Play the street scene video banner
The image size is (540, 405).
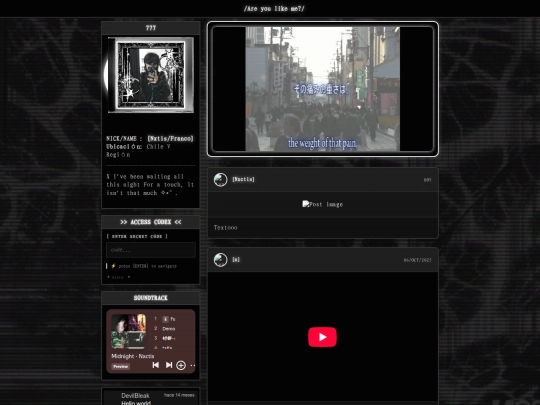(323, 89)
